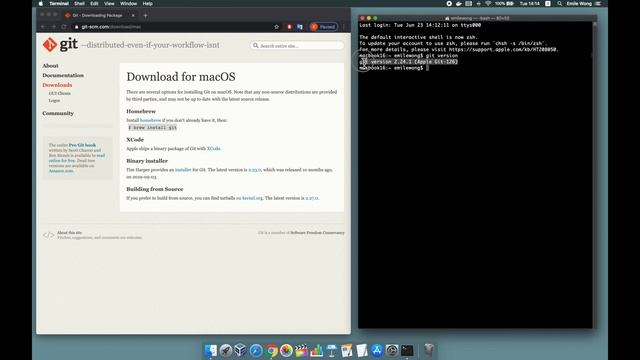Open Spotlight search in the menu bar
The image size is (640, 360).
point(560,3)
